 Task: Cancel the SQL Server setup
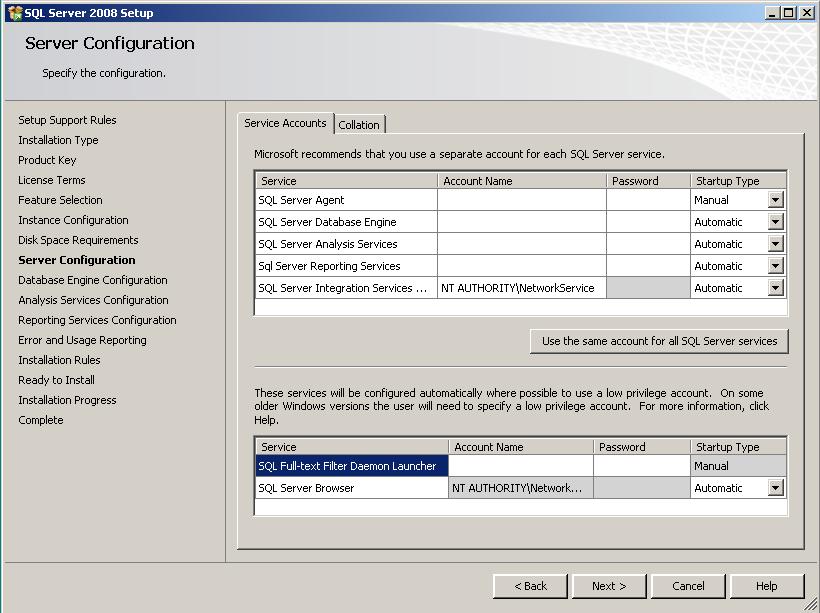tap(688, 586)
